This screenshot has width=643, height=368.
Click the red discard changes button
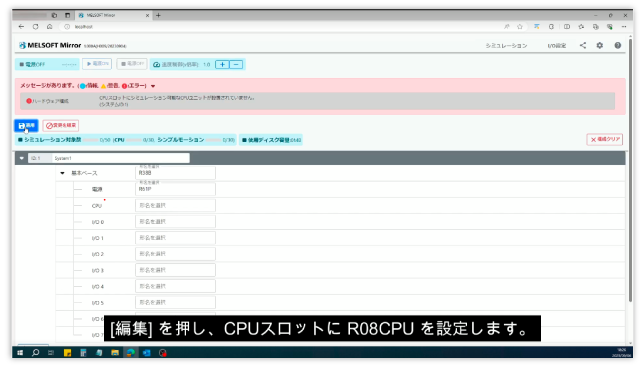pyautogui.click(x=61, y=126)
